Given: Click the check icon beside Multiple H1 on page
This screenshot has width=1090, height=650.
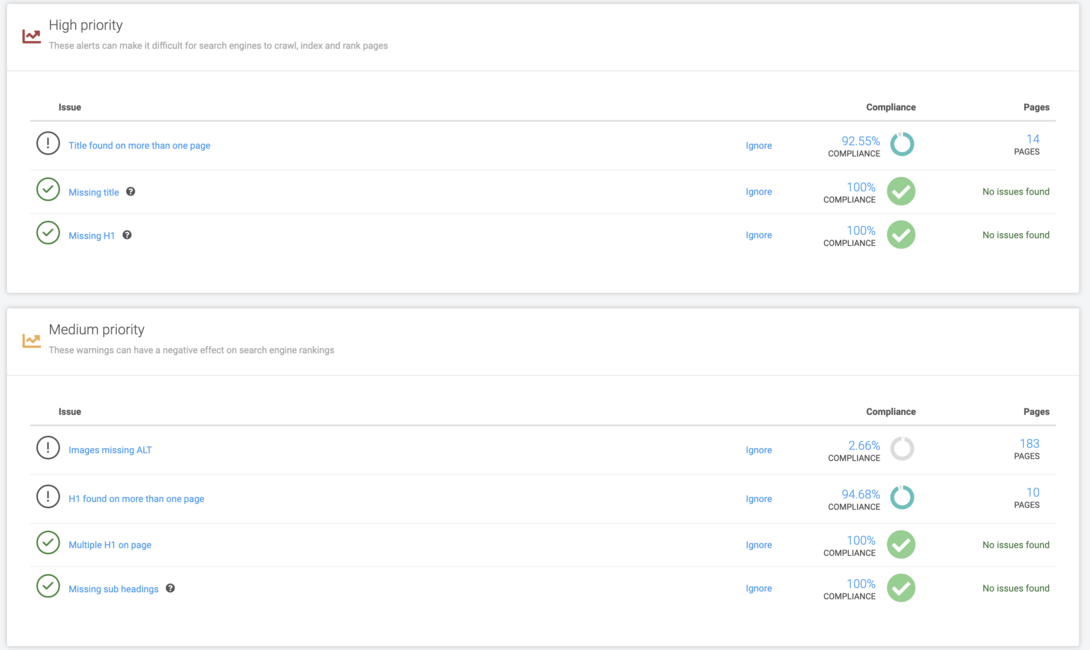Looking at the screenshot, I should pos(47,544).
